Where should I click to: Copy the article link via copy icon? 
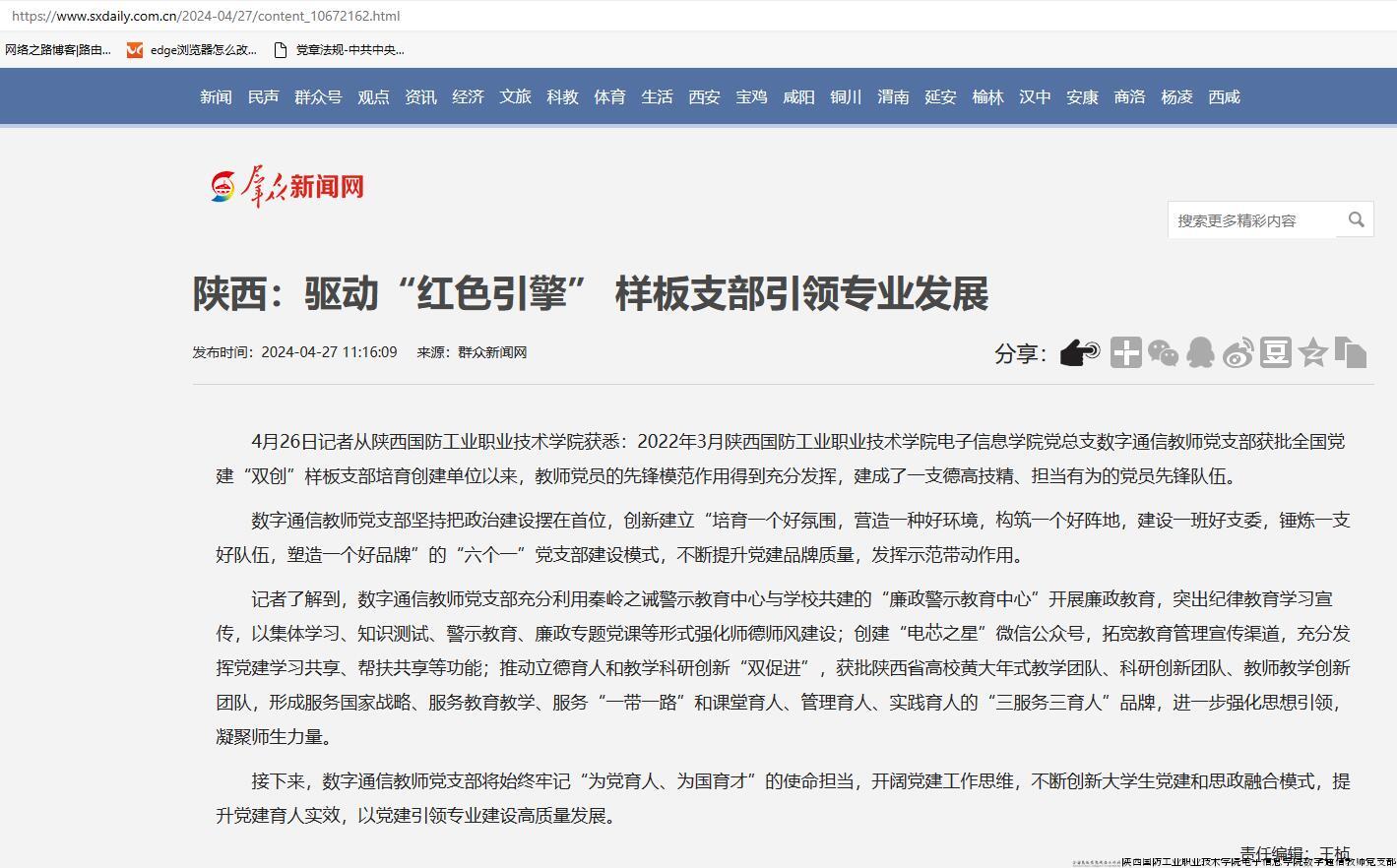pos(1351,352)
